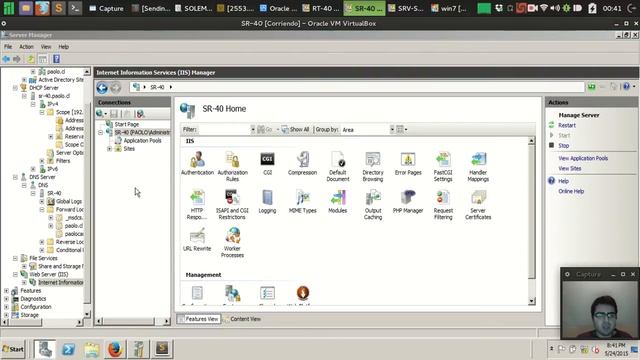Switch to RT-40 window in host taskbar
Screen dimensions: 640x360
coord(321,8)
